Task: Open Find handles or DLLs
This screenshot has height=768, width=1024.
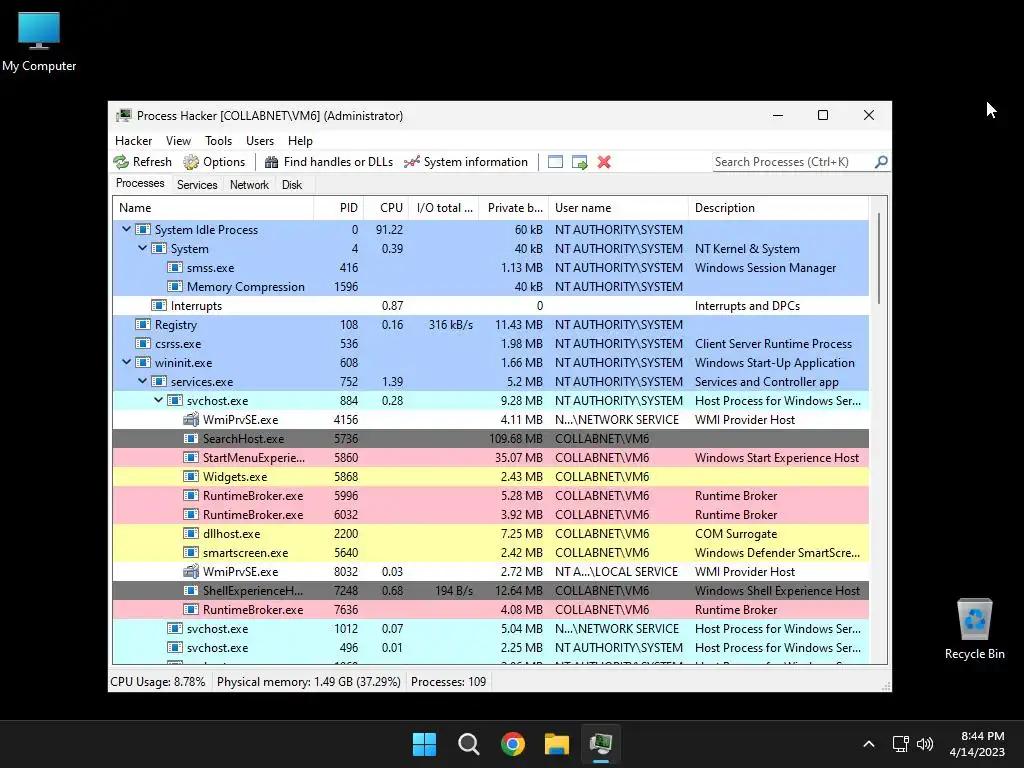Action: point(328,162)
